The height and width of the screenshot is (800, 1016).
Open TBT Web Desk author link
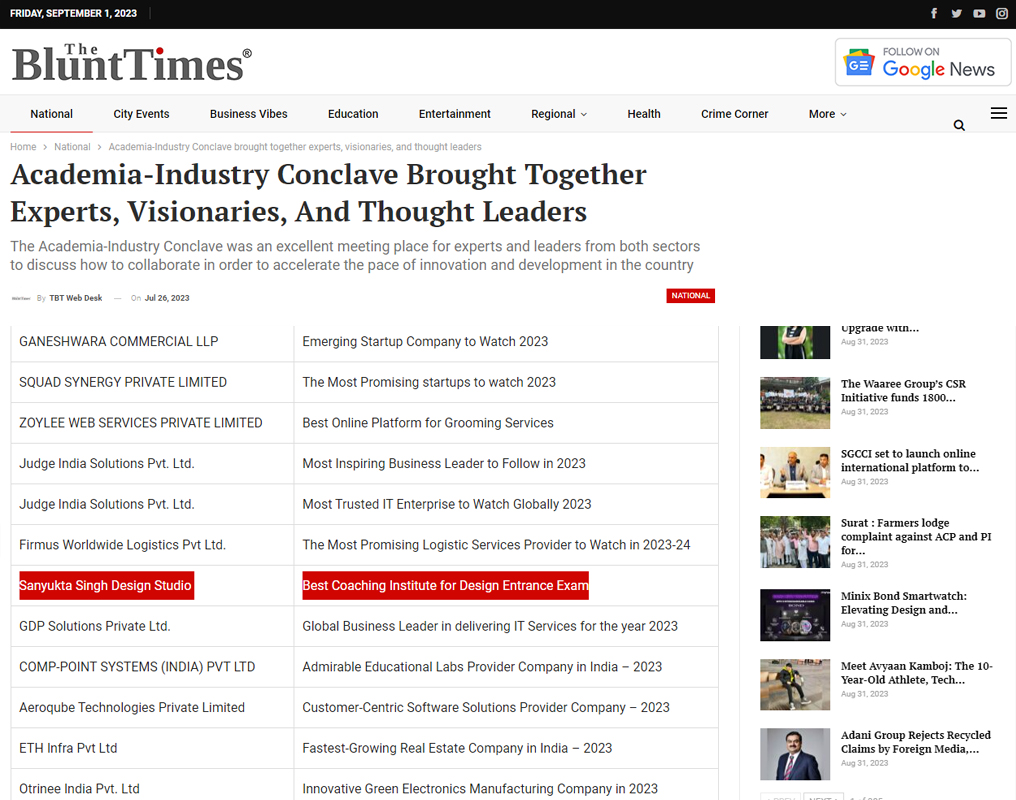point(76,298)
